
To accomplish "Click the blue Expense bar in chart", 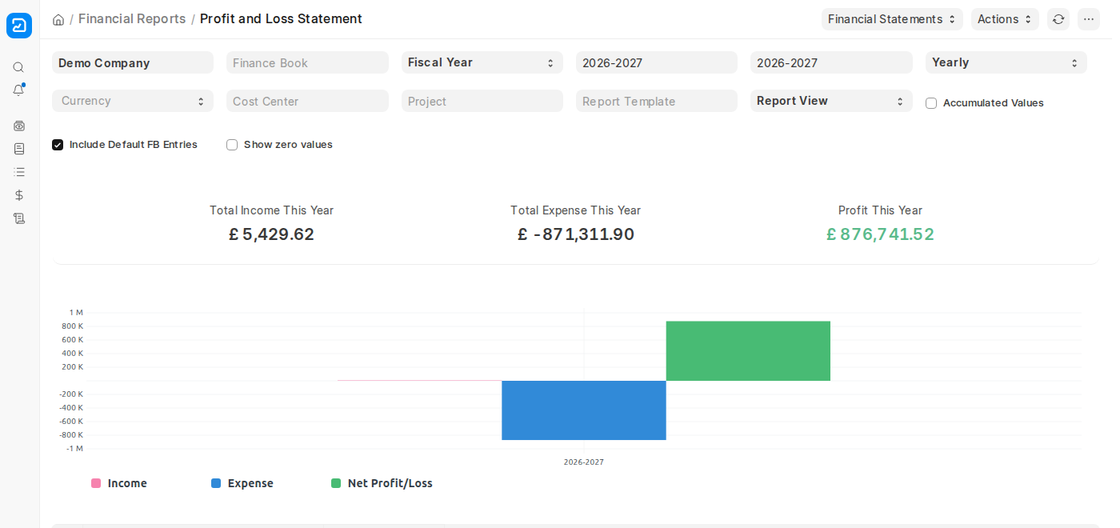I will point(584,410).
